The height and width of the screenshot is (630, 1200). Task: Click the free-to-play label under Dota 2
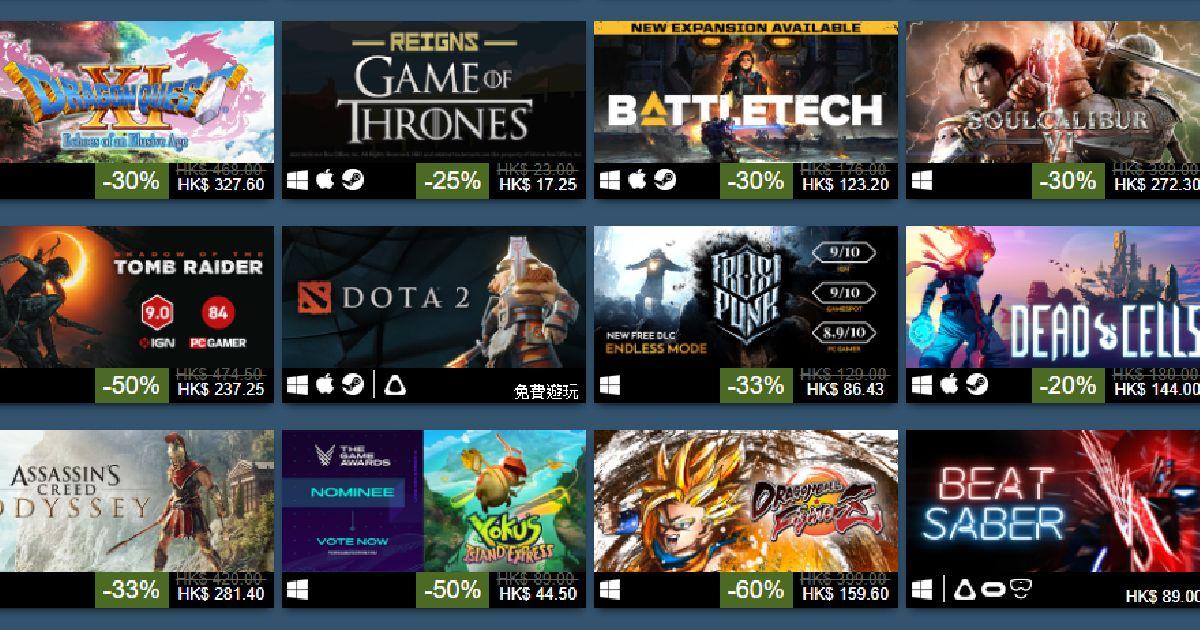pyautogui.click(x=546, y=391)
